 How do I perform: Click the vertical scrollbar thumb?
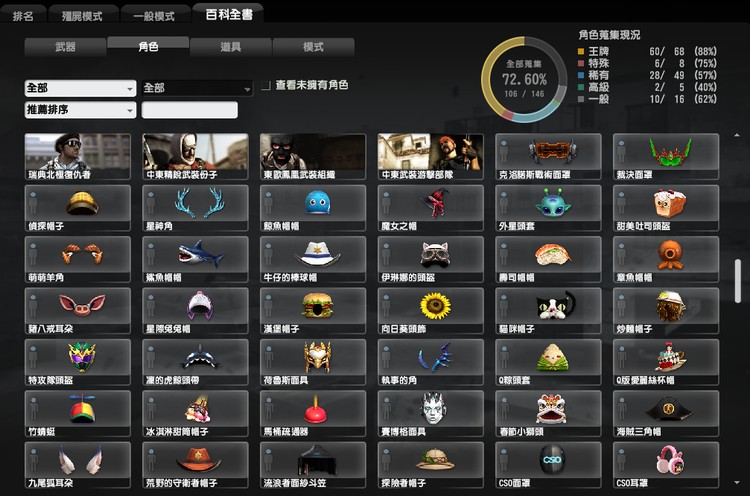pos(738,281)
